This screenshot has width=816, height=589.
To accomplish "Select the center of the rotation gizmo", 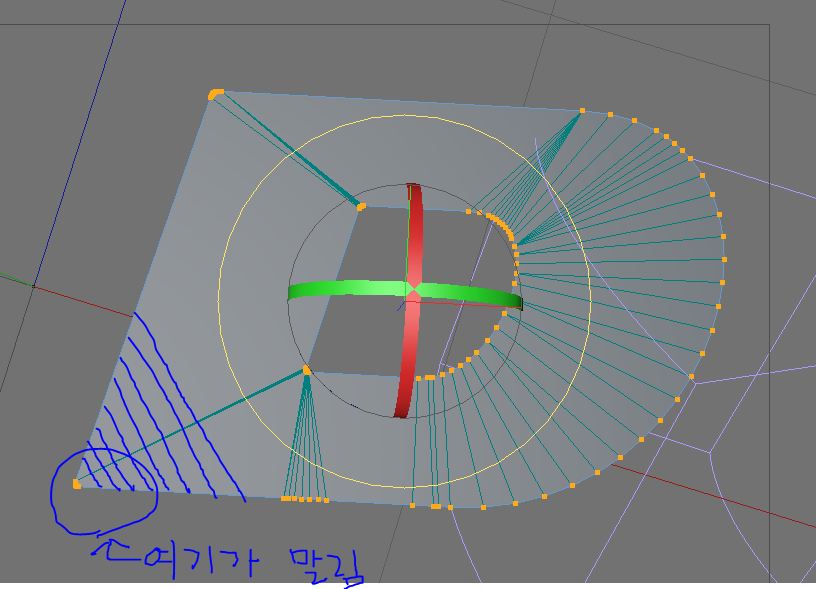I will 413,288.
